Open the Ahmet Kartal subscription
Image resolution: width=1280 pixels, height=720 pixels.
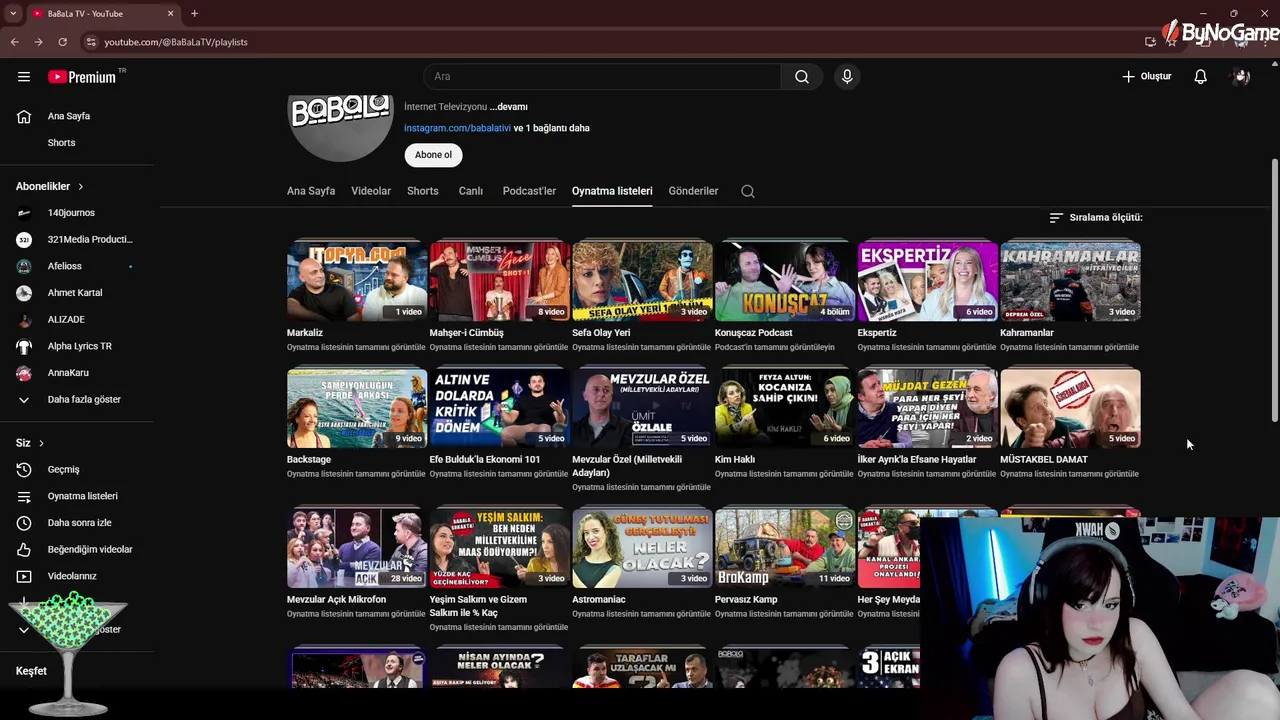pos(77,293)
